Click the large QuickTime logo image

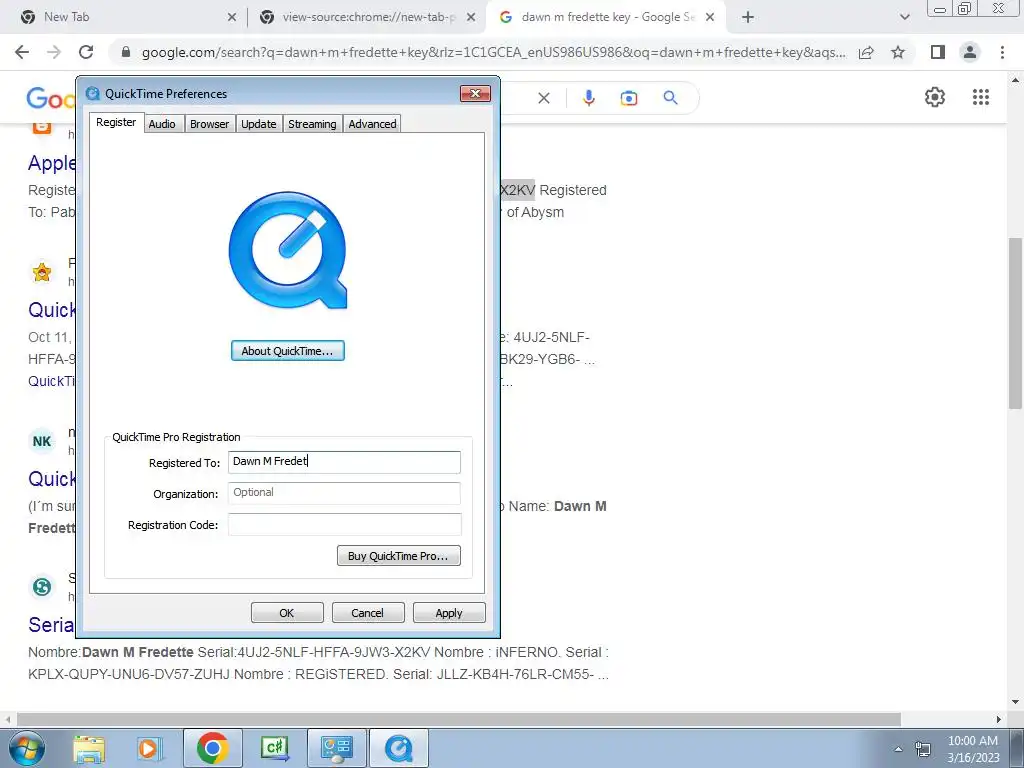pyautogui.click(x=288, y=250)
